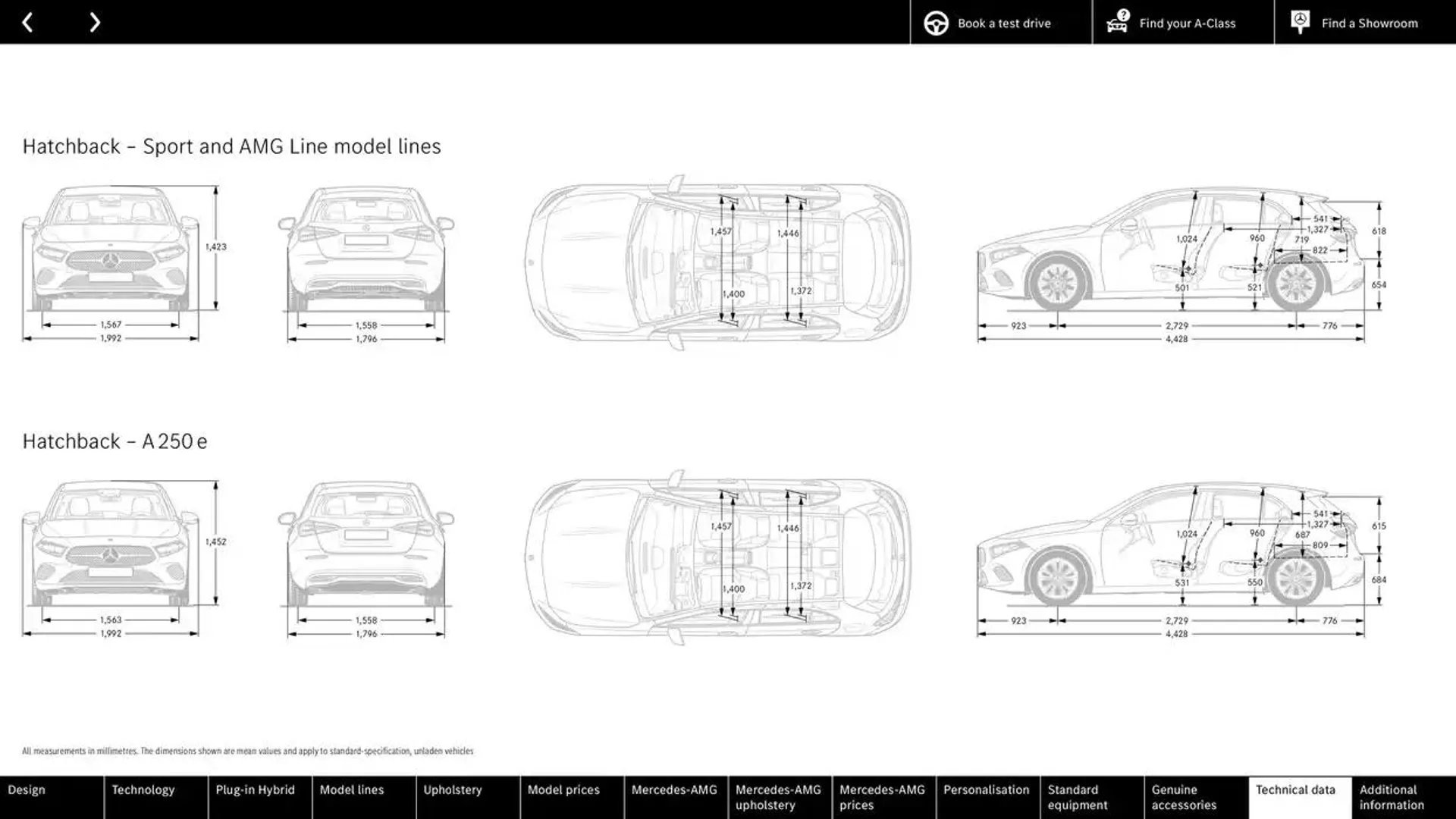
Task: Click the measurement value '822'
Action: click(x=1320, y=250)
